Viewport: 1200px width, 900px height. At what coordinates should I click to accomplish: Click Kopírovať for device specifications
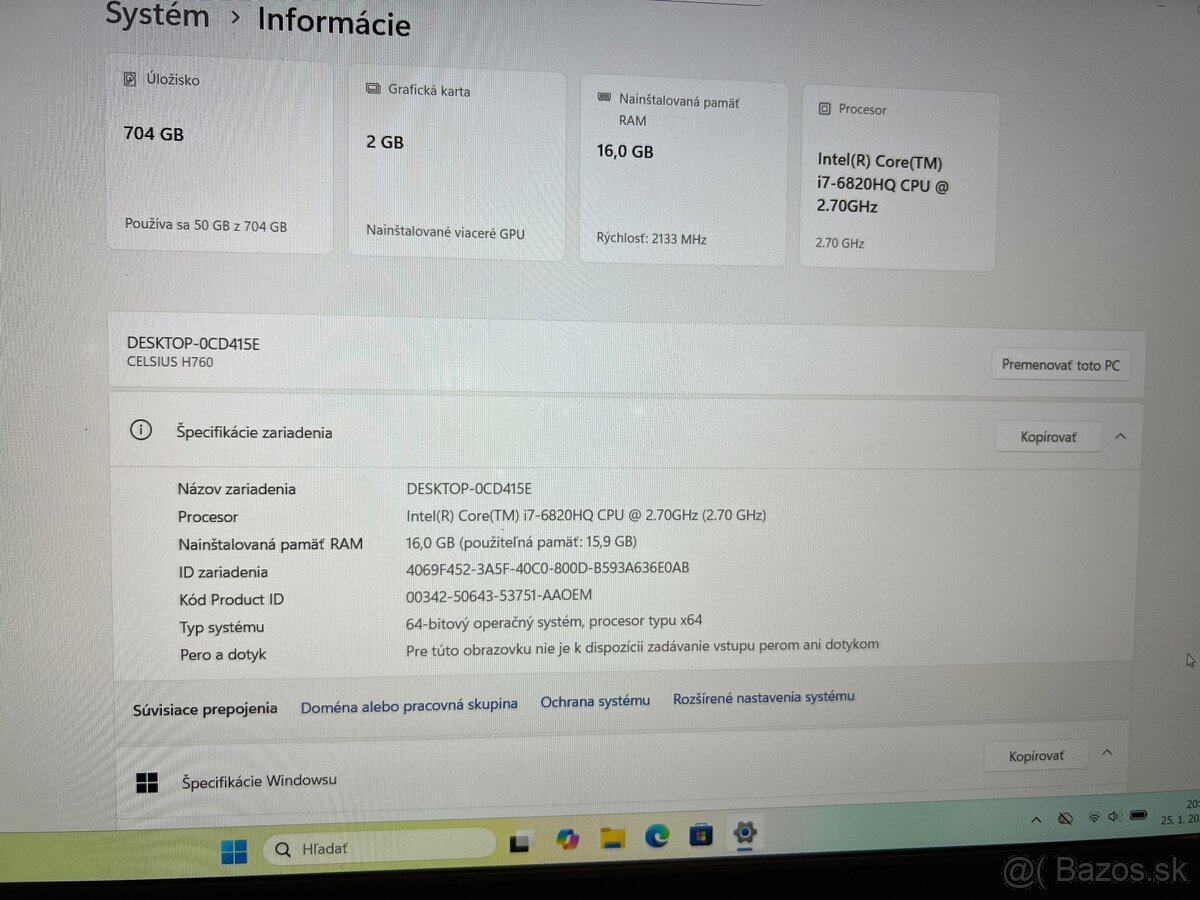point(1048,436)
